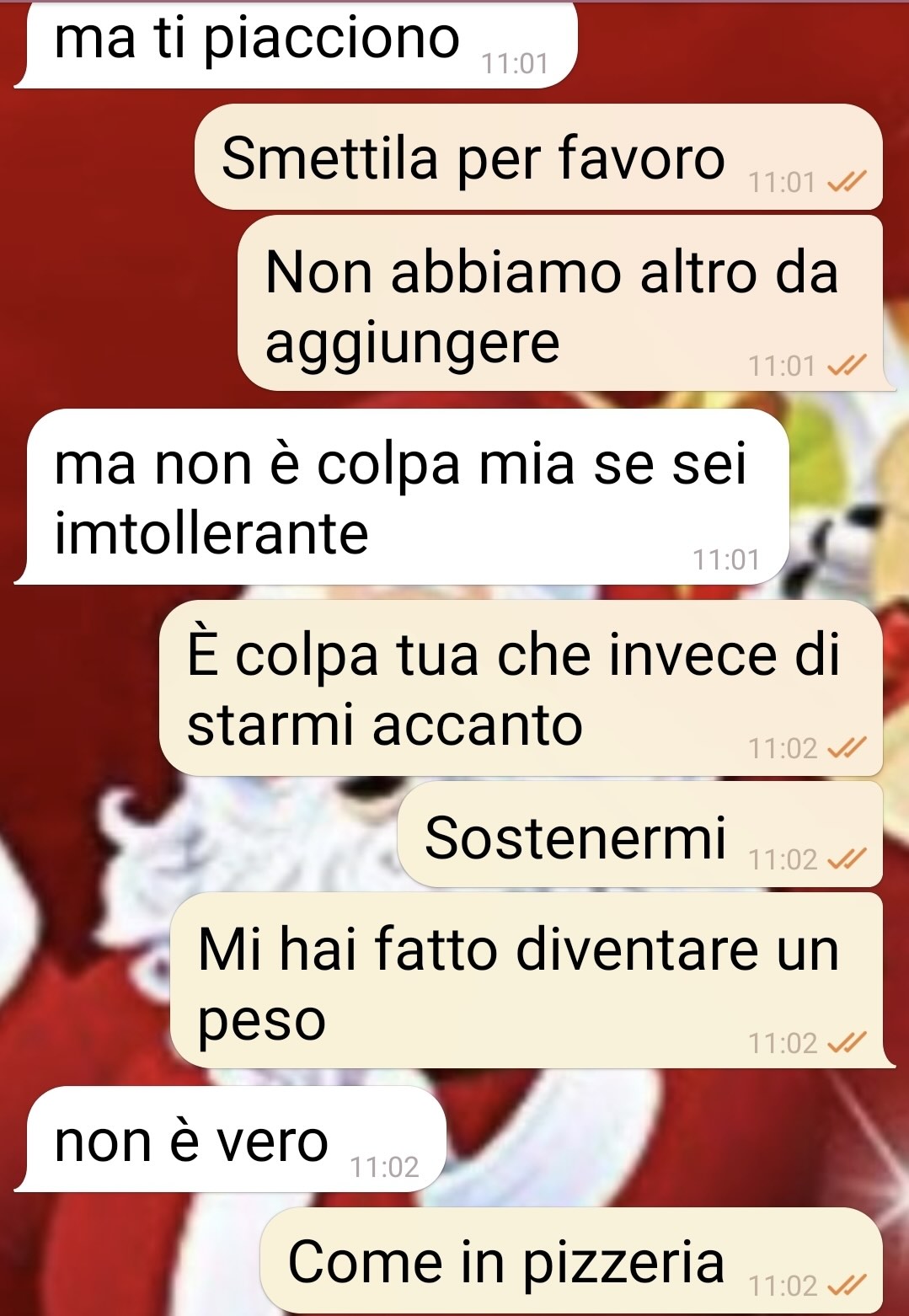
Task: Select the "non è vero" received message
Action: pos(230,1139)
